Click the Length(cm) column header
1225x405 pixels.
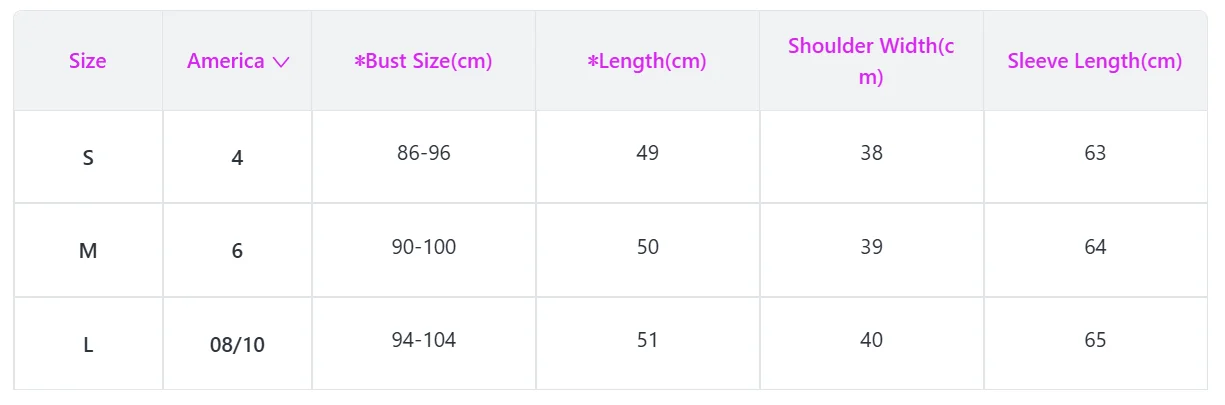point(647,61)
